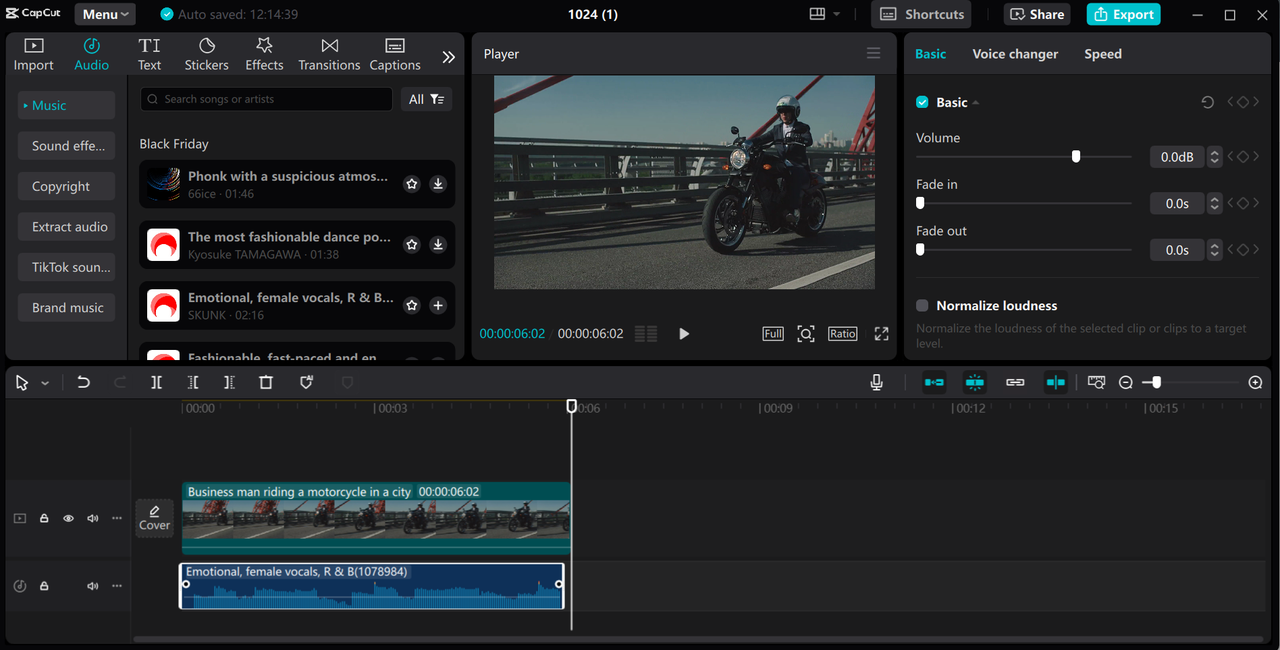Favorite the Phonk with a suspicious atmosphere track

click(411, 184)
